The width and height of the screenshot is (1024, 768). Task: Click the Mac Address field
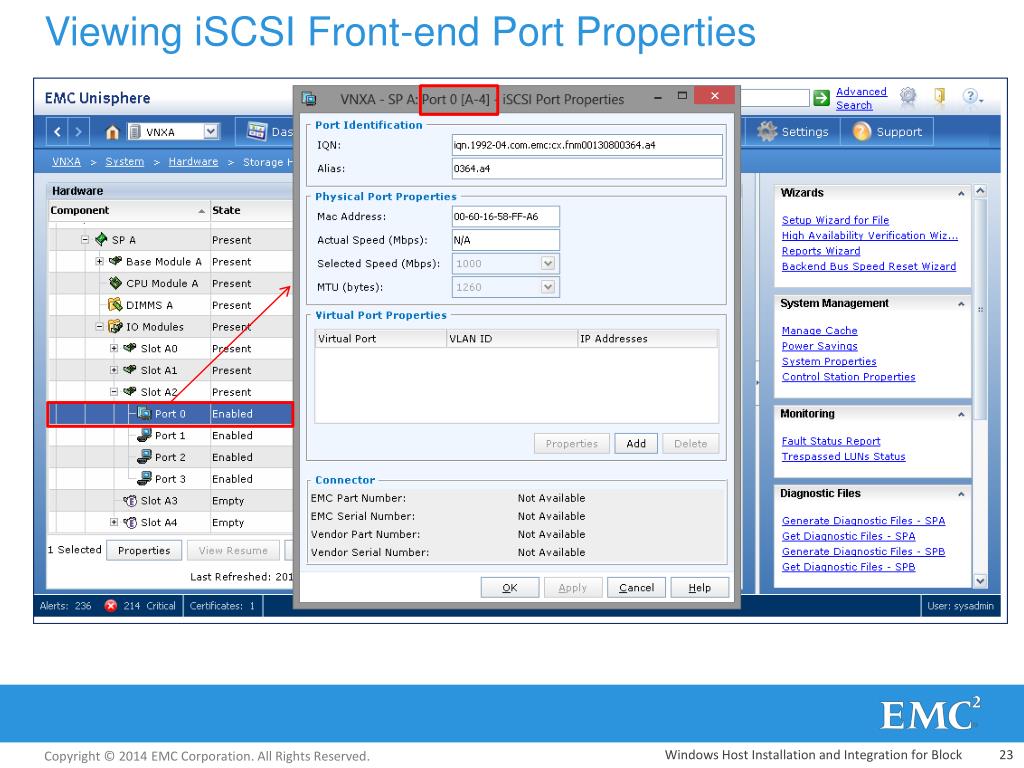[505, 216]
